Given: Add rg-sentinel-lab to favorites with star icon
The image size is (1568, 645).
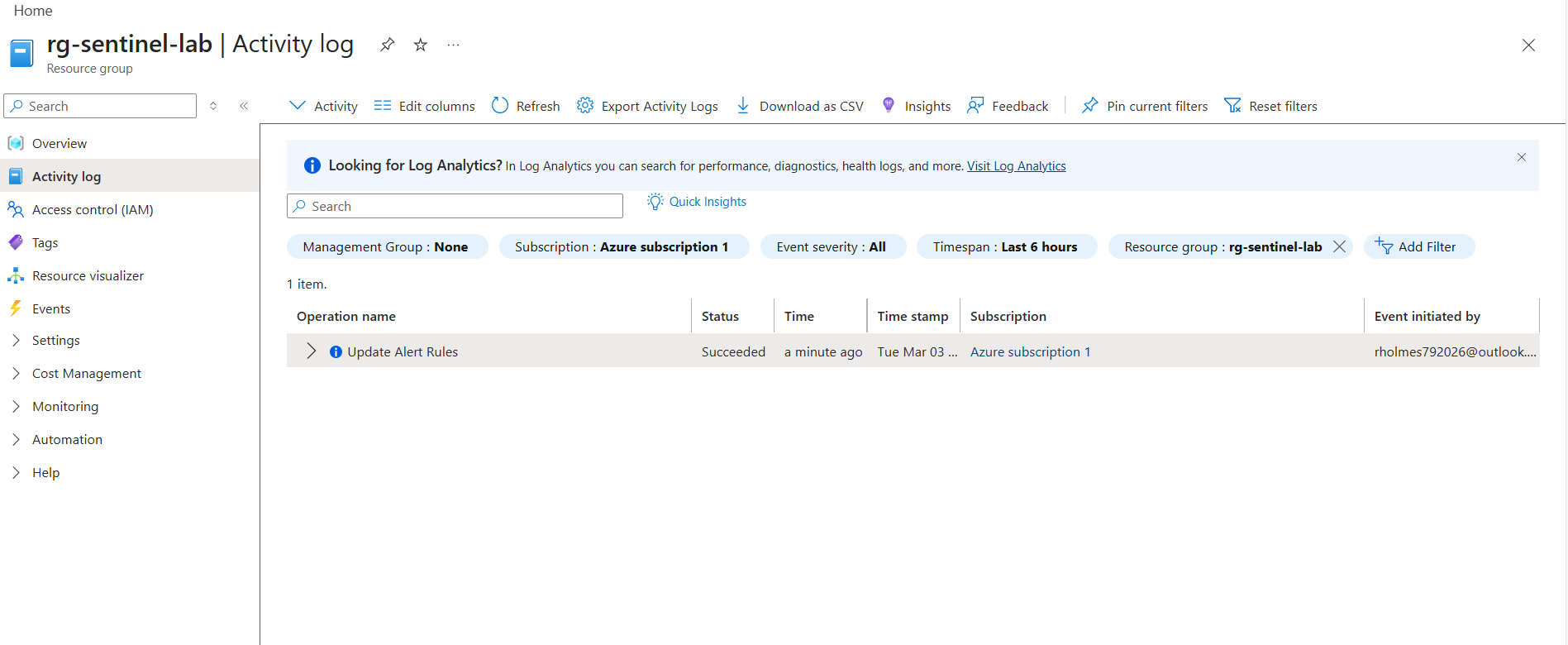Looking at the screenshot, I should tap(421, 45).
